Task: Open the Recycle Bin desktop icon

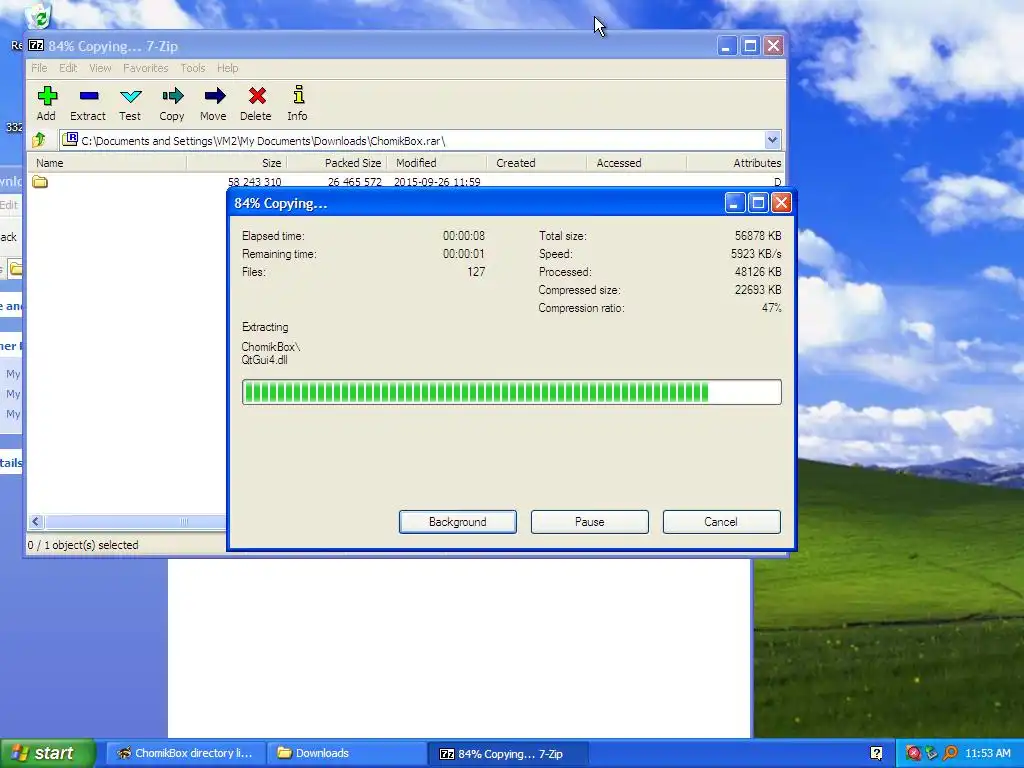Action: point(38,16)
